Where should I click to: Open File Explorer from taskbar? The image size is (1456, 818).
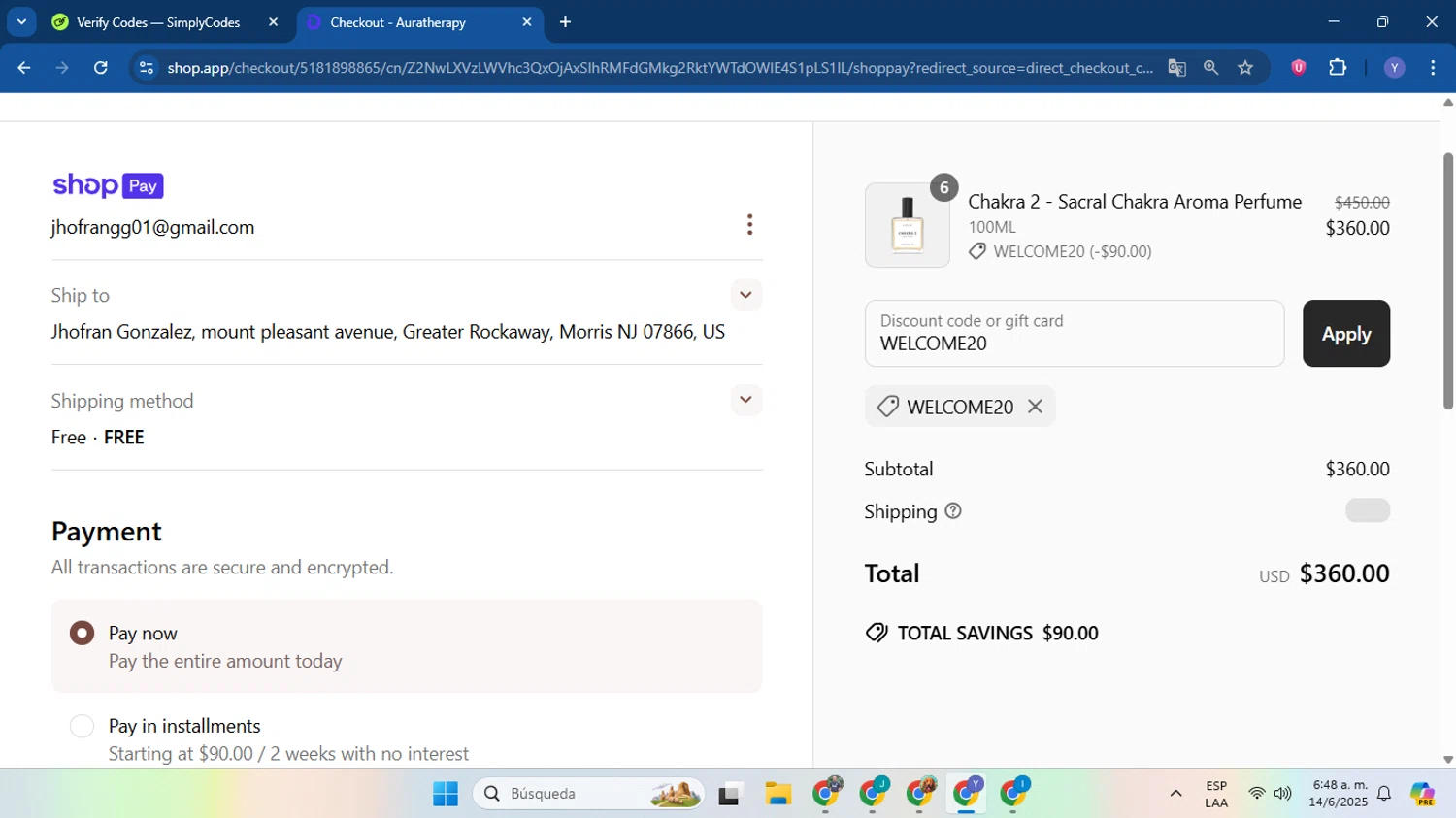coord(778,794)
